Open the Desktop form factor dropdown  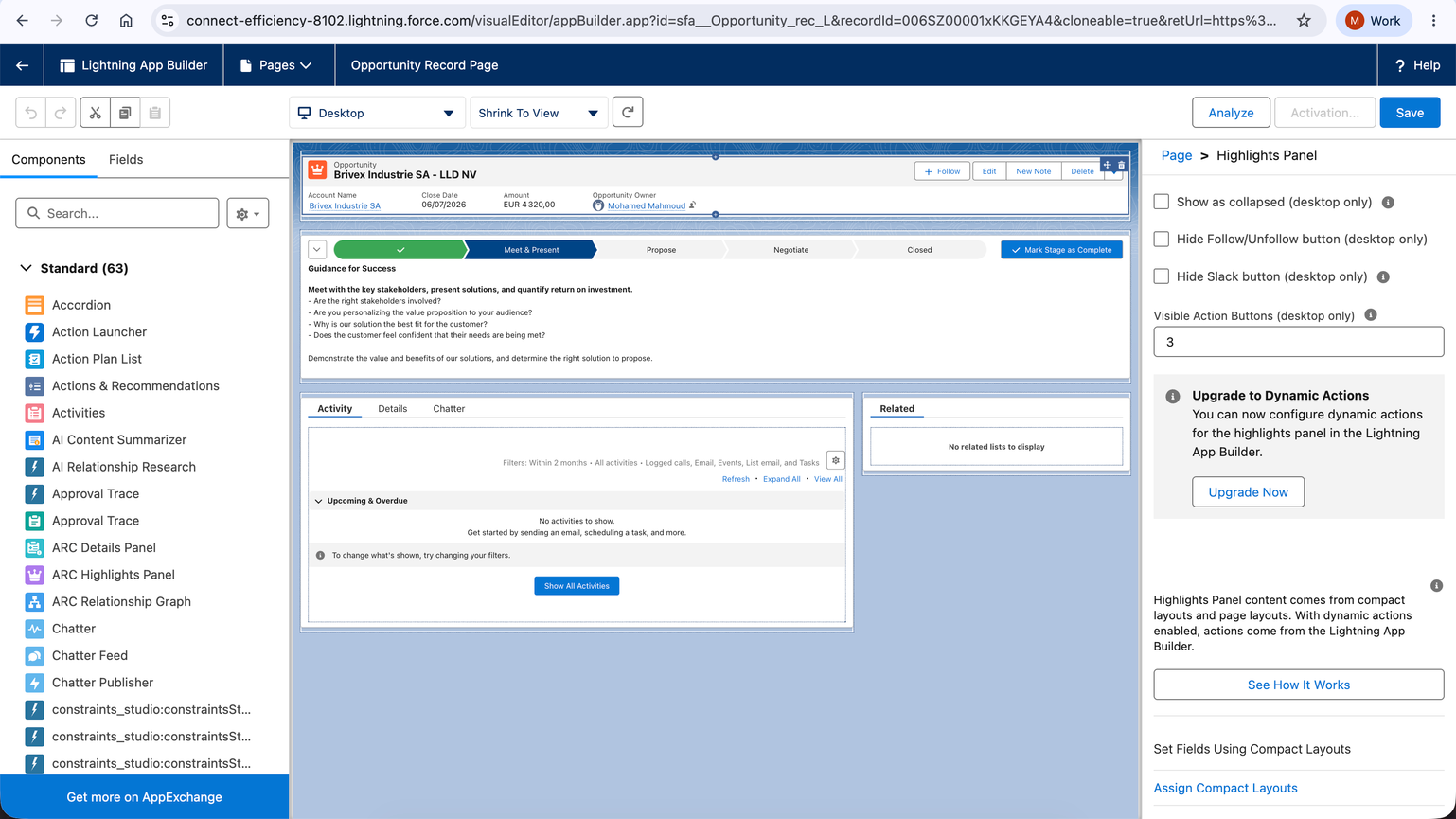pos(377,113)
